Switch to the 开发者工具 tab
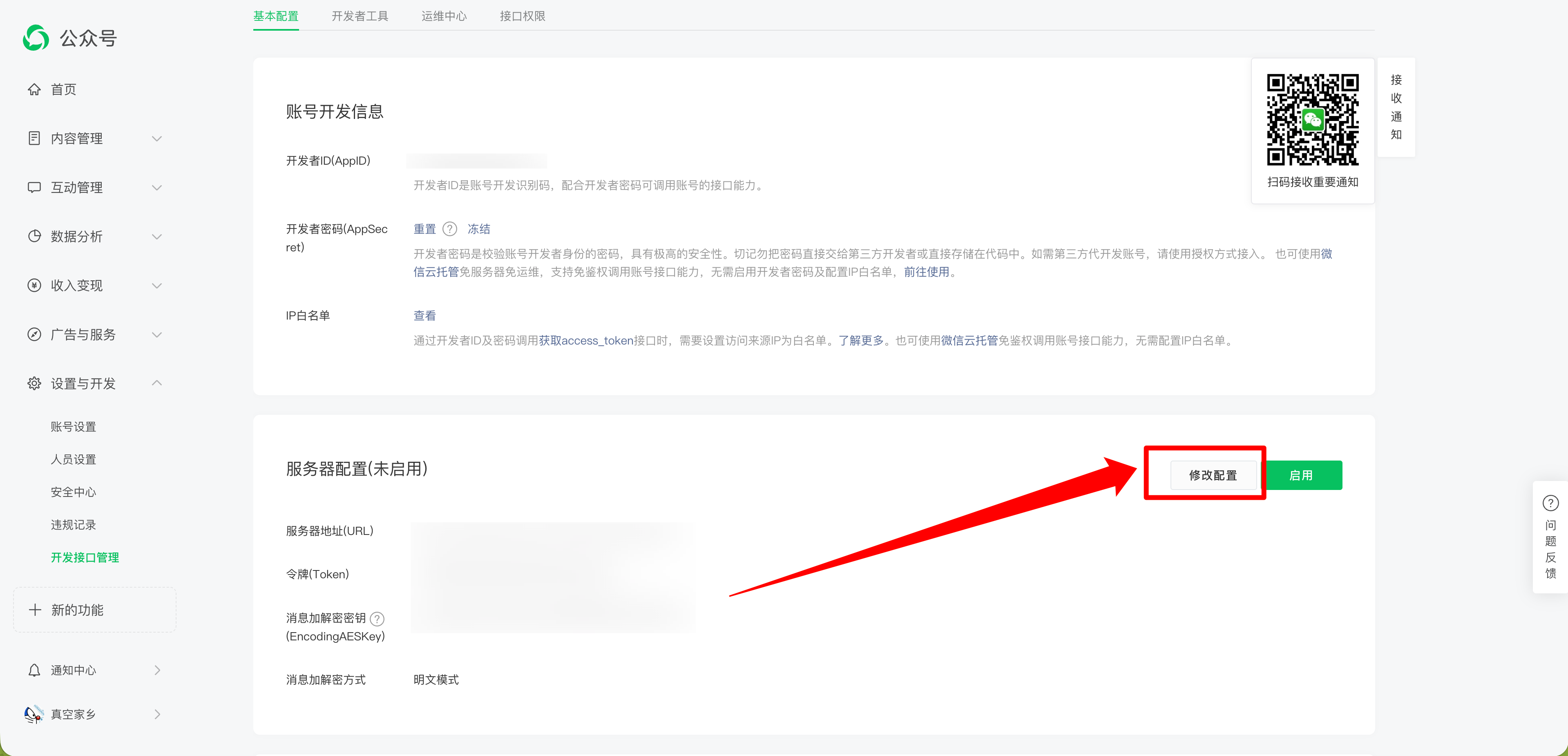 click(360, 16)
